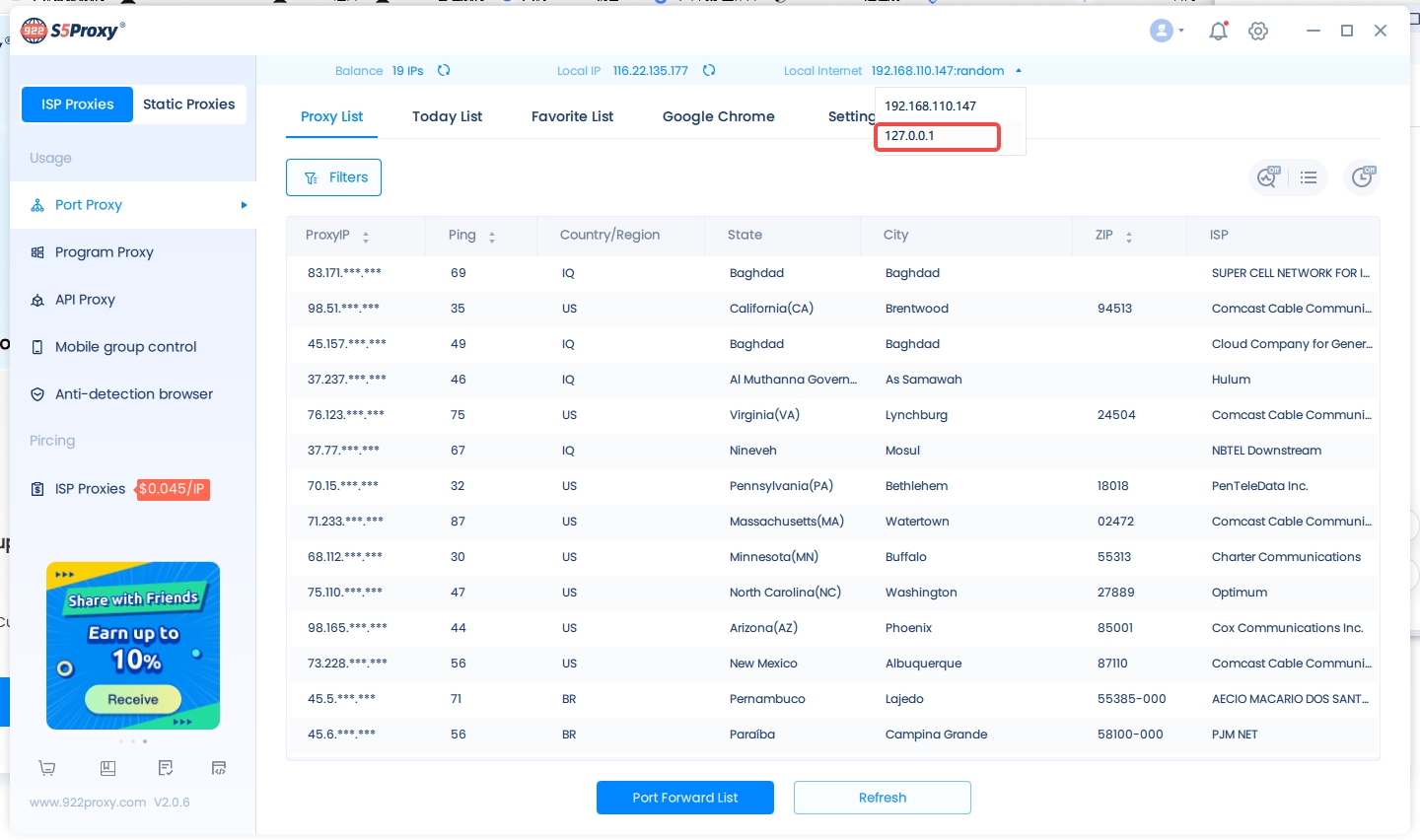Screen dimensions: 1420x840
Task: Click the checklist document icon in sidebar footer
Action: tap(166, 768)
